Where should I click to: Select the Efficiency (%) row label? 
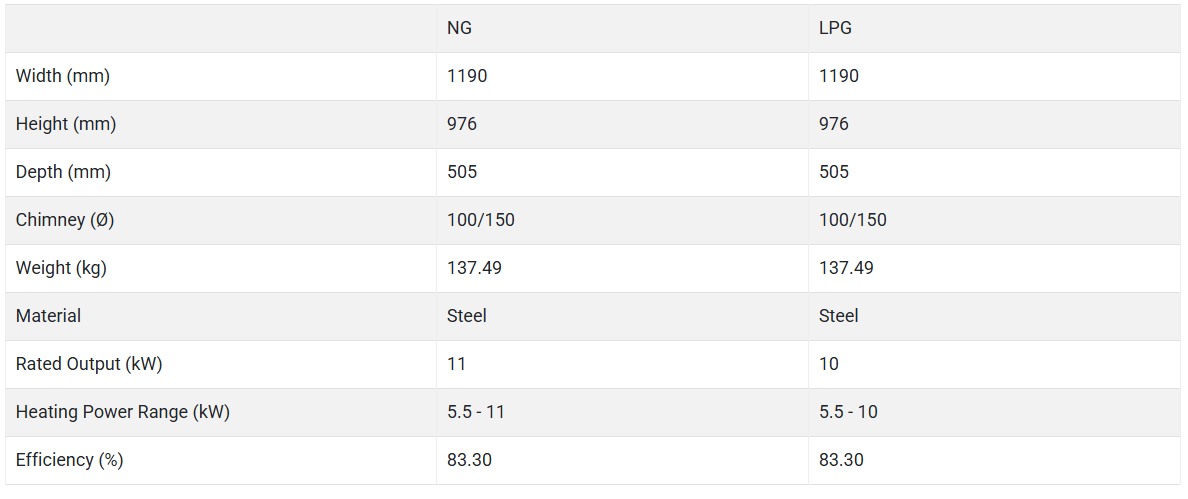tap(69, 460)
